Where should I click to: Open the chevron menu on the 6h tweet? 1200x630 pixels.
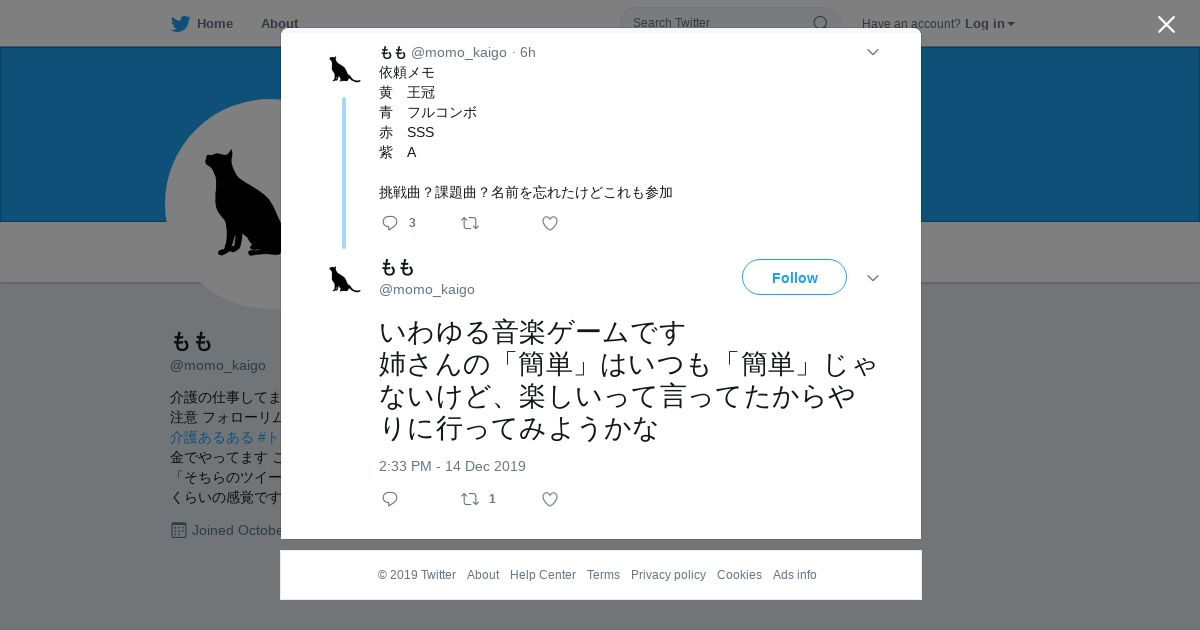coord(873,52)
